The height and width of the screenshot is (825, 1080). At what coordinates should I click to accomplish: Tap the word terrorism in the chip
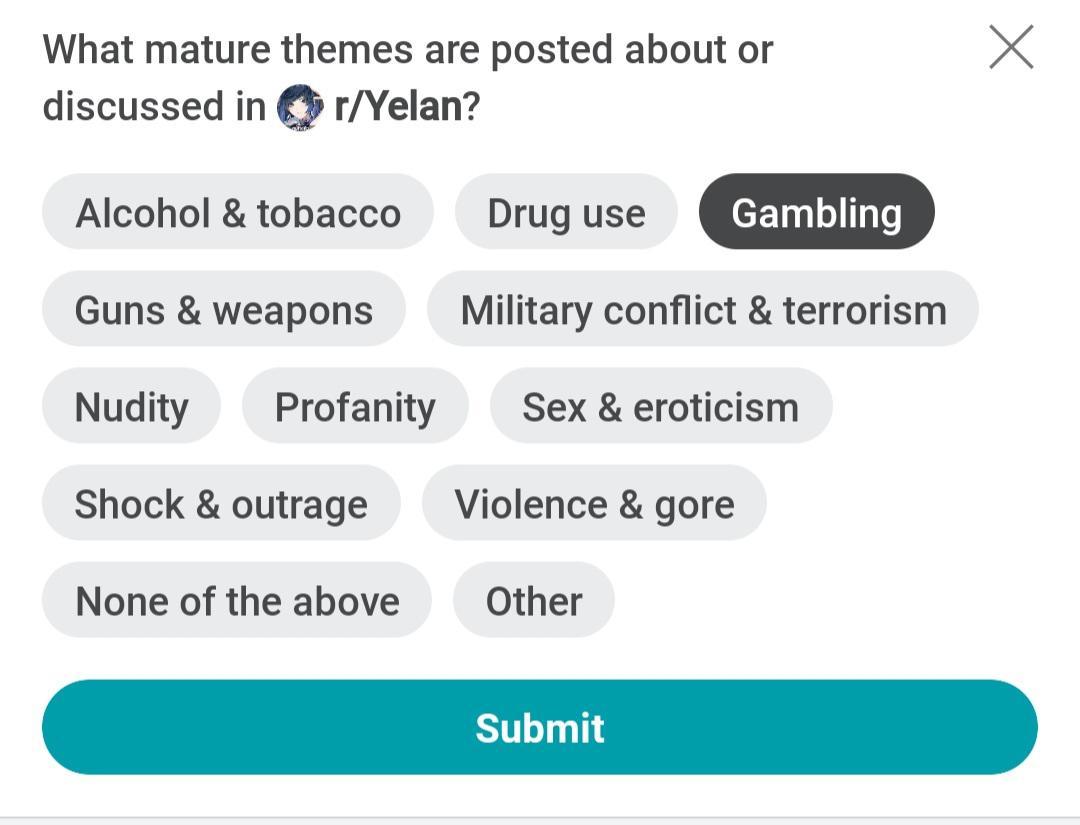(x=864, y=310)
